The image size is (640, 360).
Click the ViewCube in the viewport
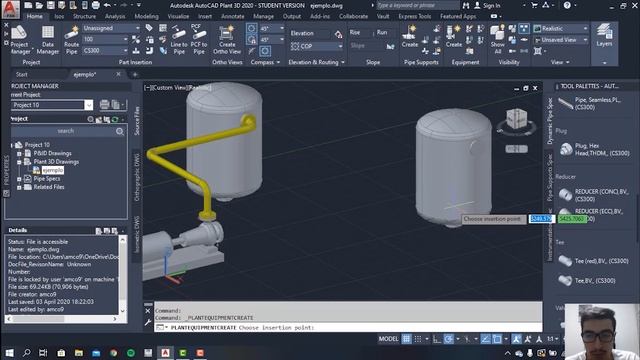click(516, 119)
